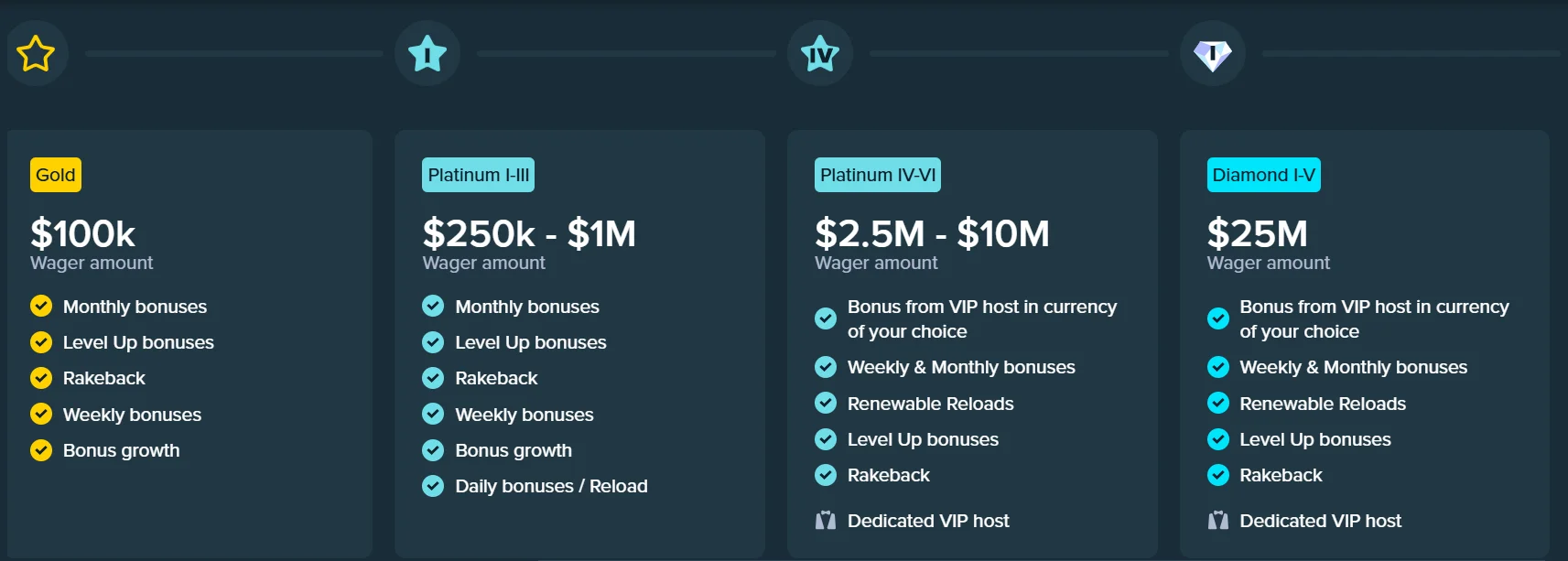Viewport: 1568px width, 561px height.
Task: Click the $25M Diamond wager amount
Action: (x=1257, y=234)
